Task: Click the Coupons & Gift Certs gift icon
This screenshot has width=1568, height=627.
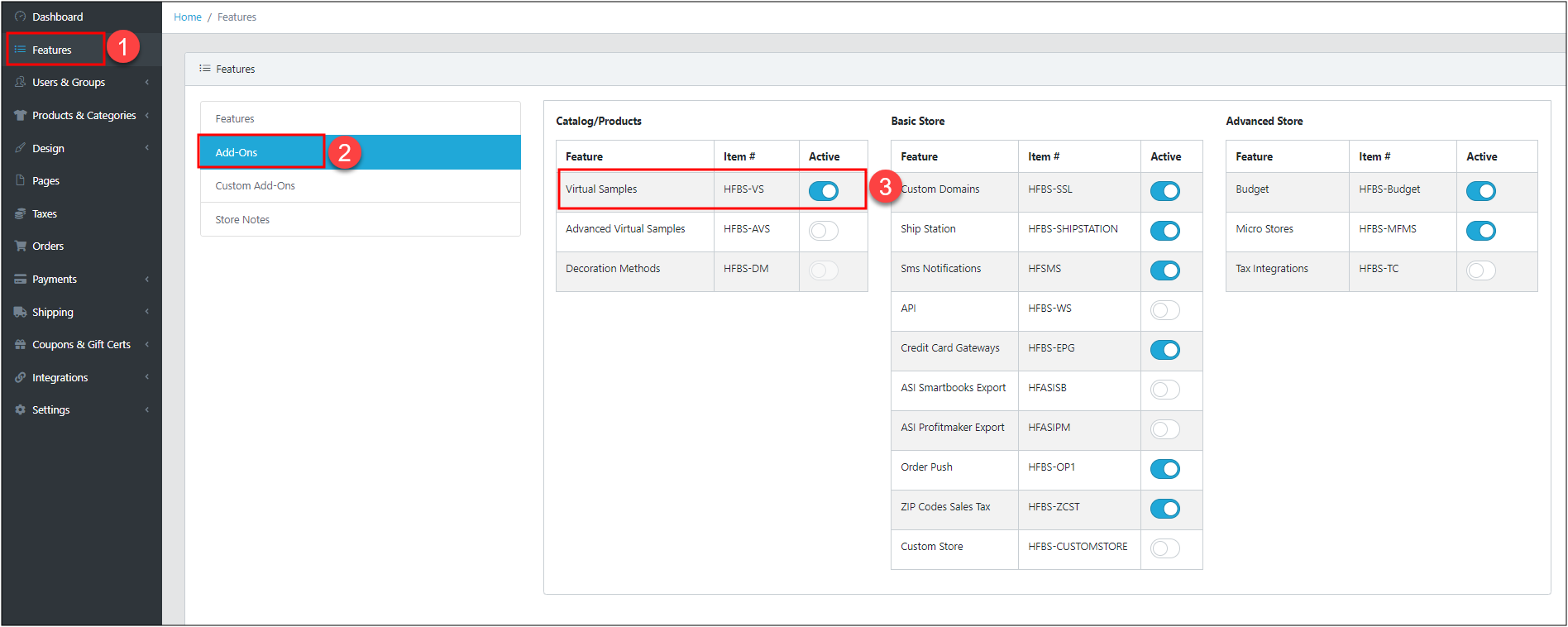Action: (x=21, y=344)
